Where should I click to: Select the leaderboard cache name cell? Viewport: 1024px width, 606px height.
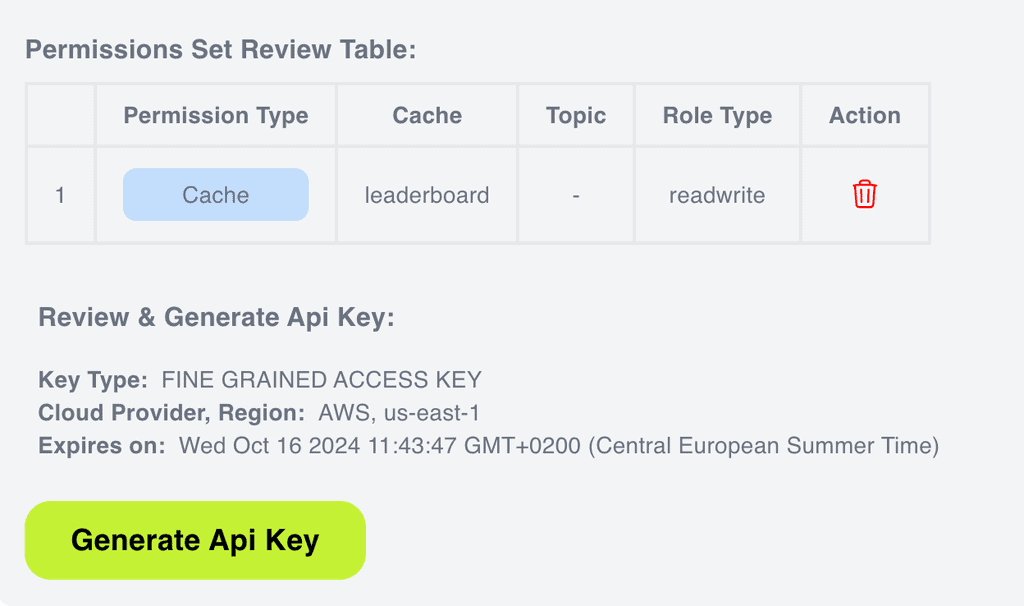coord(427,195)
